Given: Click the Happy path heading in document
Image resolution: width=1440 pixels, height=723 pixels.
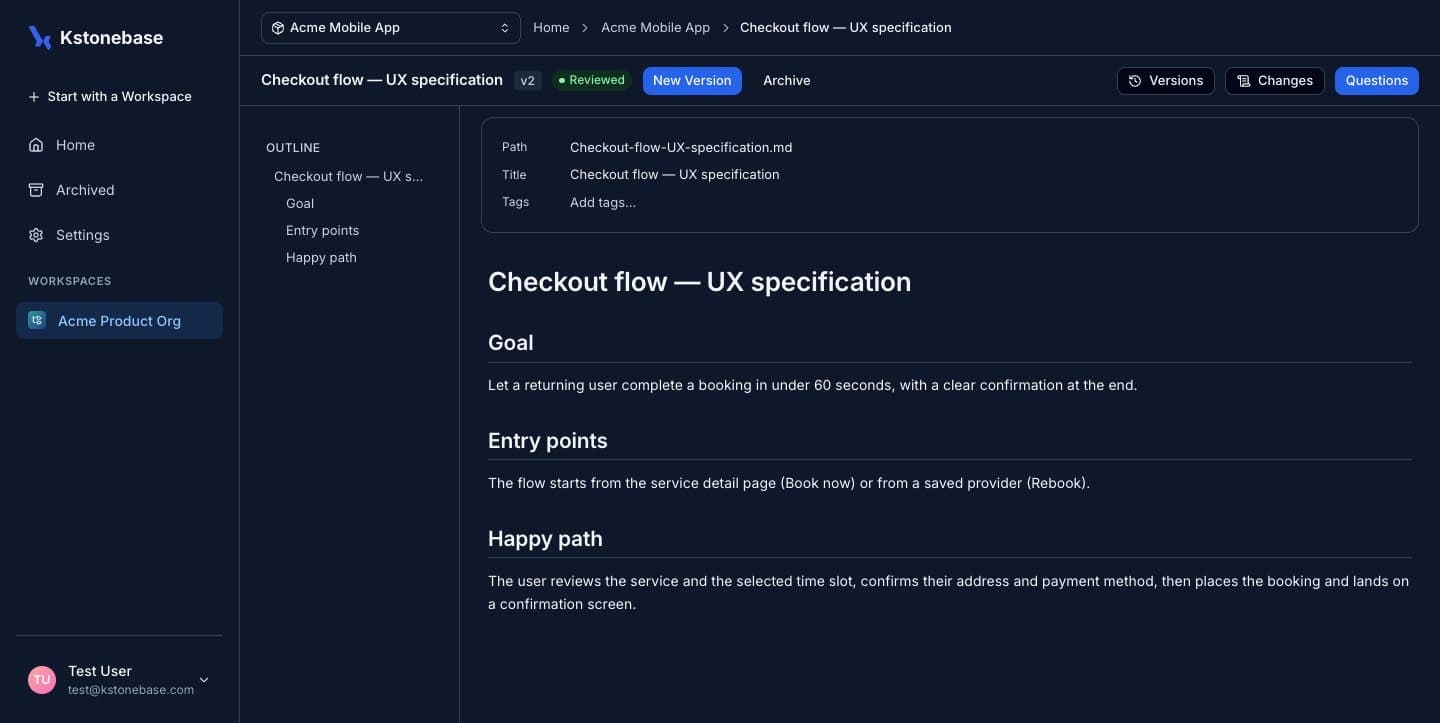Looking at the screenshot, I should point(545,539).
